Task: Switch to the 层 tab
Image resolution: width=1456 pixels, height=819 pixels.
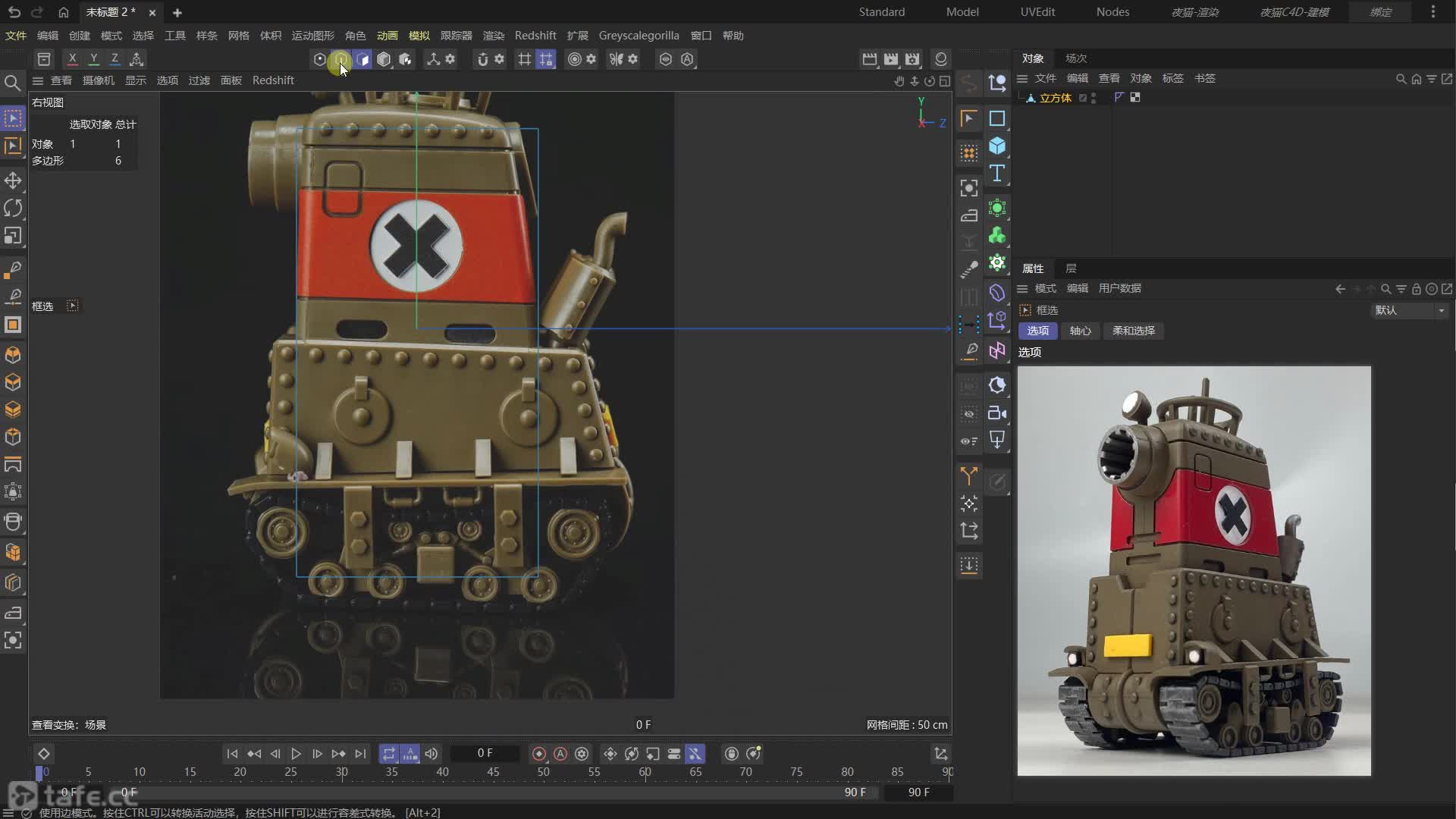Action: [x=1071, y=268]
